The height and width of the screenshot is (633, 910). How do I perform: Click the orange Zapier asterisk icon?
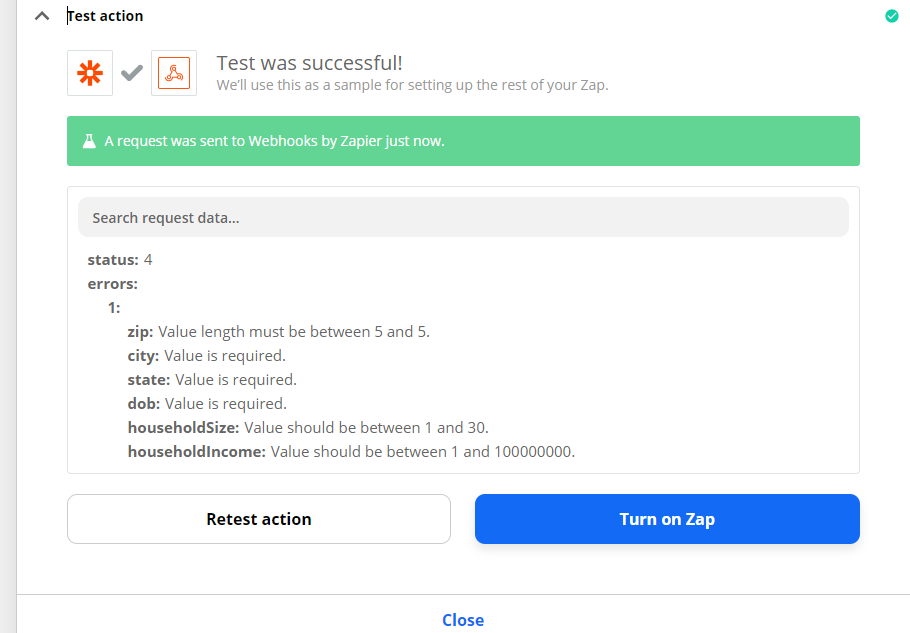click(x=90, y=73)
